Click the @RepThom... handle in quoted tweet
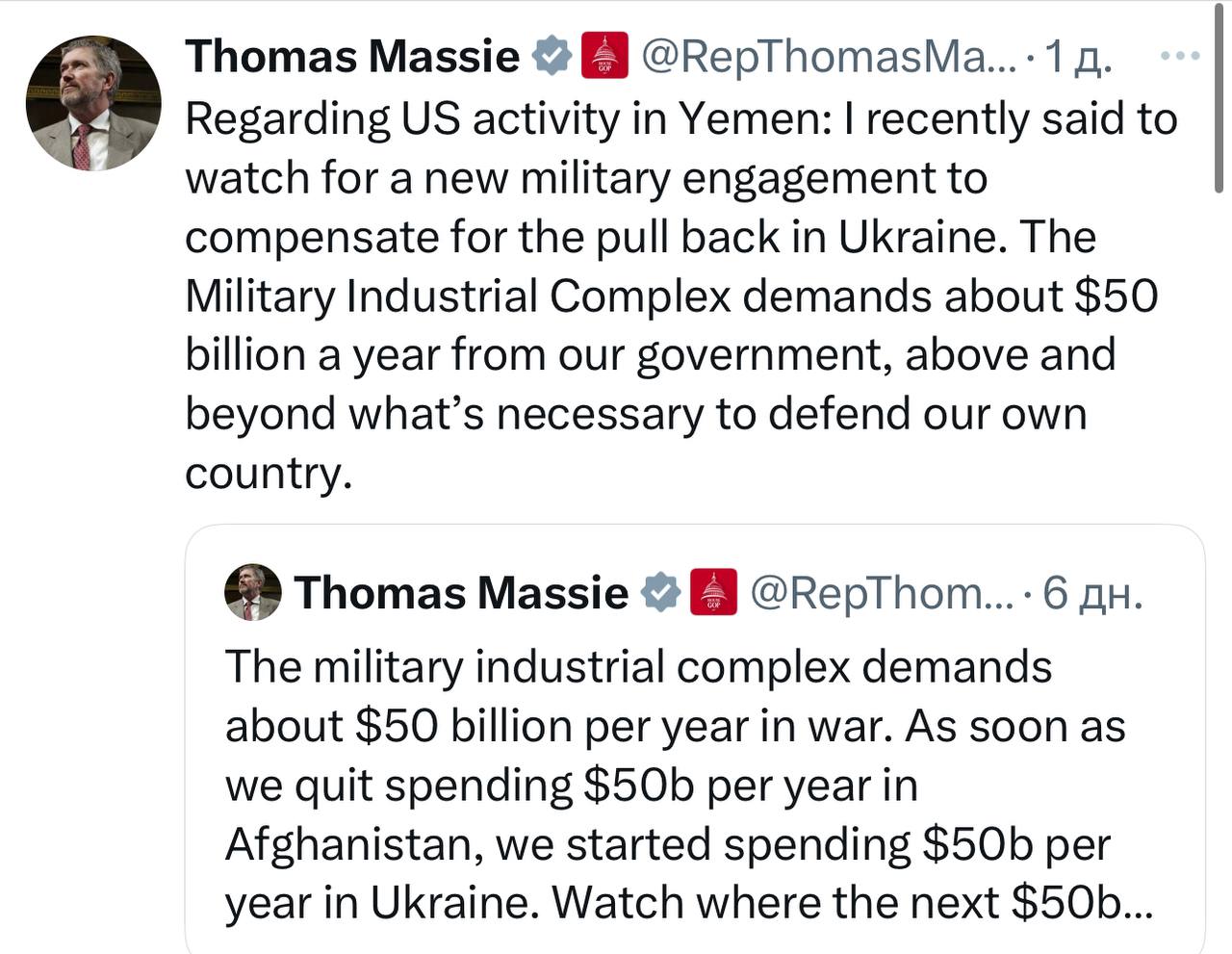1232x954 pixels. tap(881, 592)
